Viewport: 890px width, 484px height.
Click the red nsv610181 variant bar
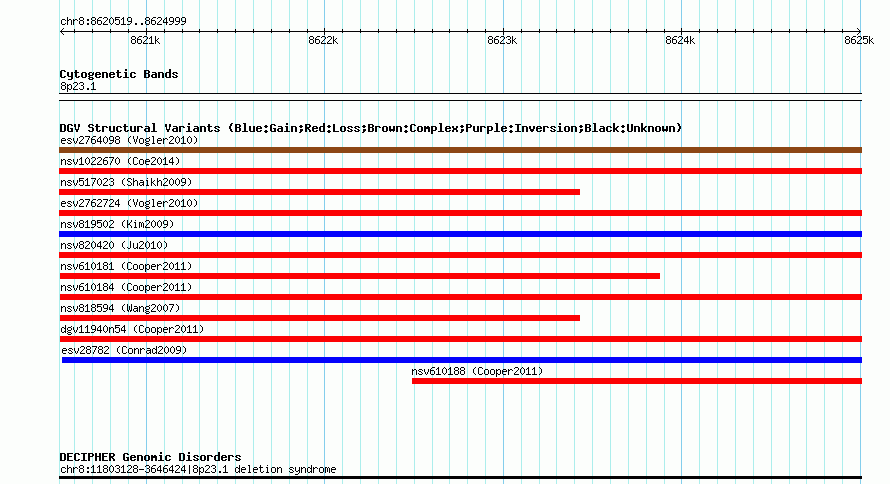point(359,276)
